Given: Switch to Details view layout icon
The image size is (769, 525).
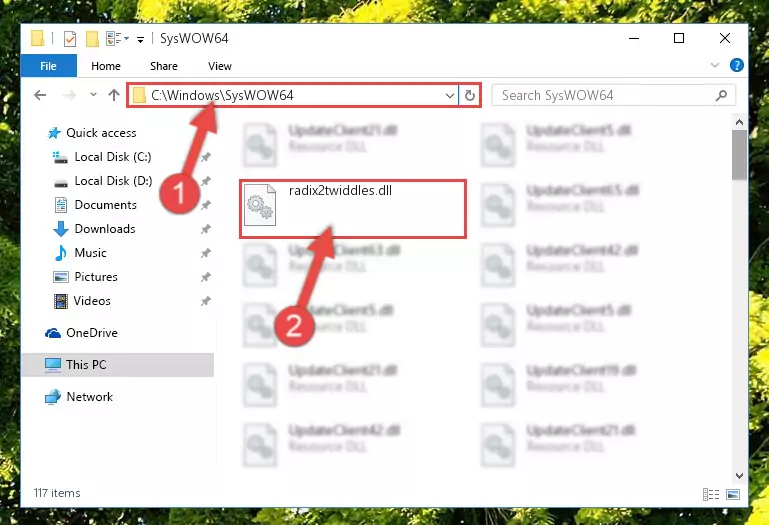Looking at the screenshot, I should (711, 495).
